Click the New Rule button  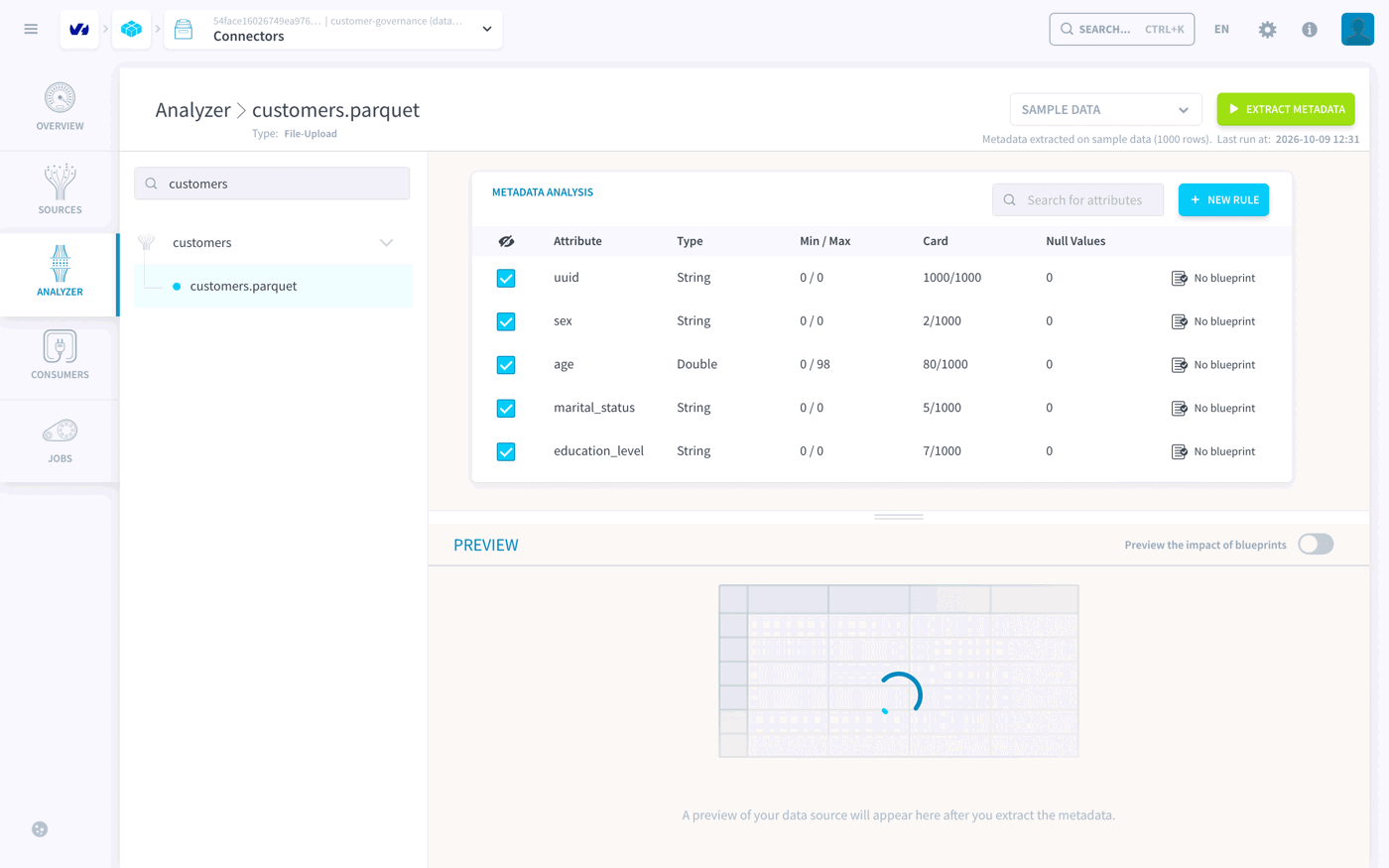pos(1223,200)
